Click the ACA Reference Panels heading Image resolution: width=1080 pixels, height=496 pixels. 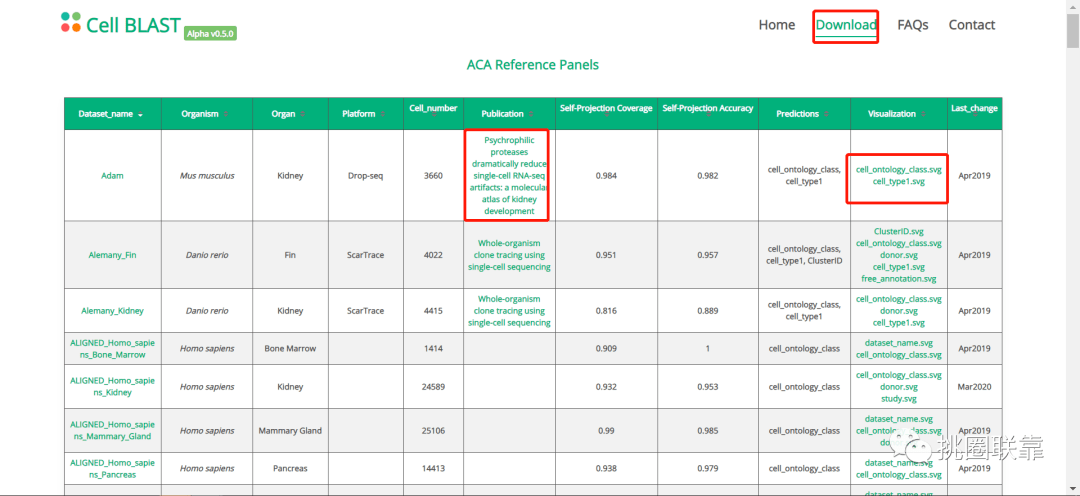point(532,65)
